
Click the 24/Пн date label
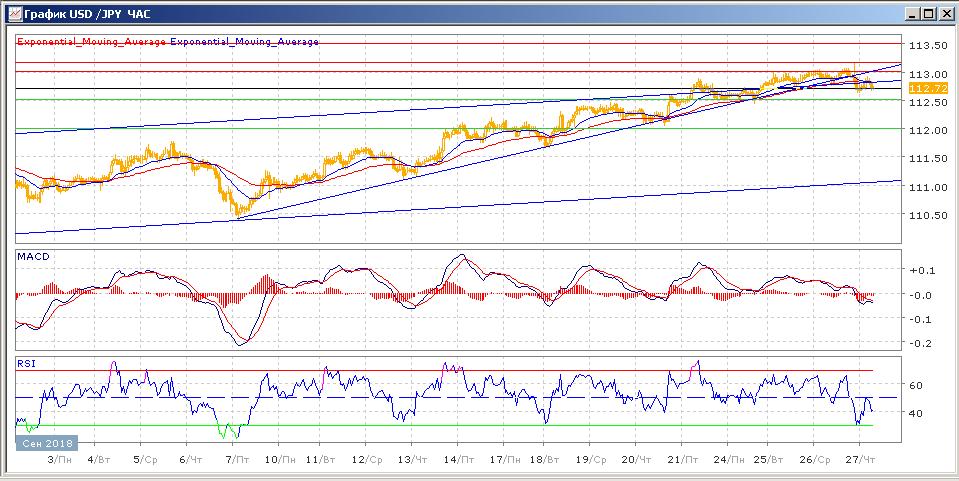click(728, 458)
